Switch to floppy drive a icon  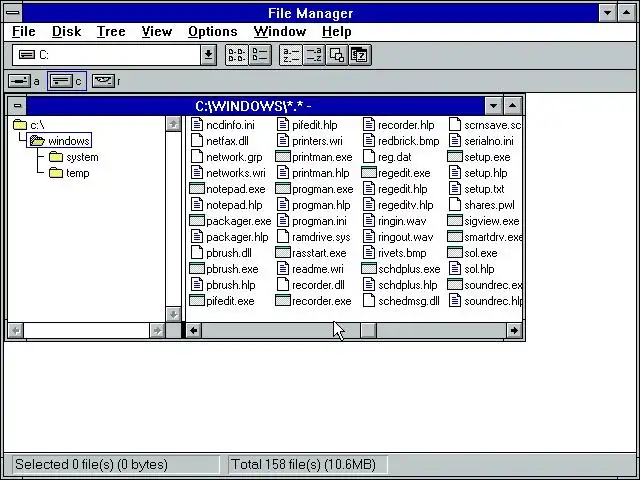pos(19,81)
